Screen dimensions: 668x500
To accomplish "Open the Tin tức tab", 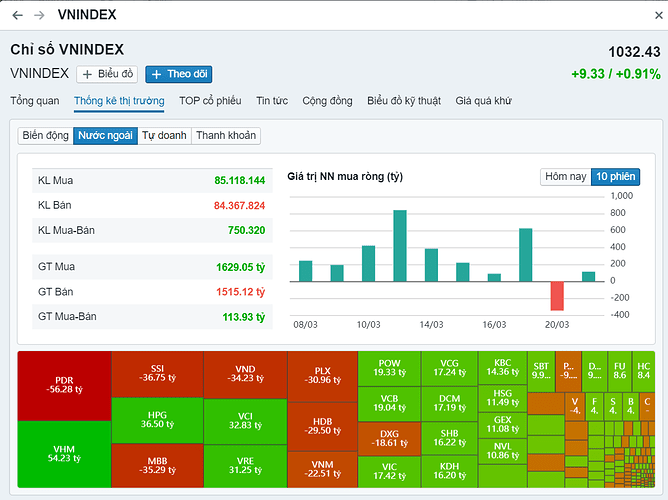I will tap(272, 101).
